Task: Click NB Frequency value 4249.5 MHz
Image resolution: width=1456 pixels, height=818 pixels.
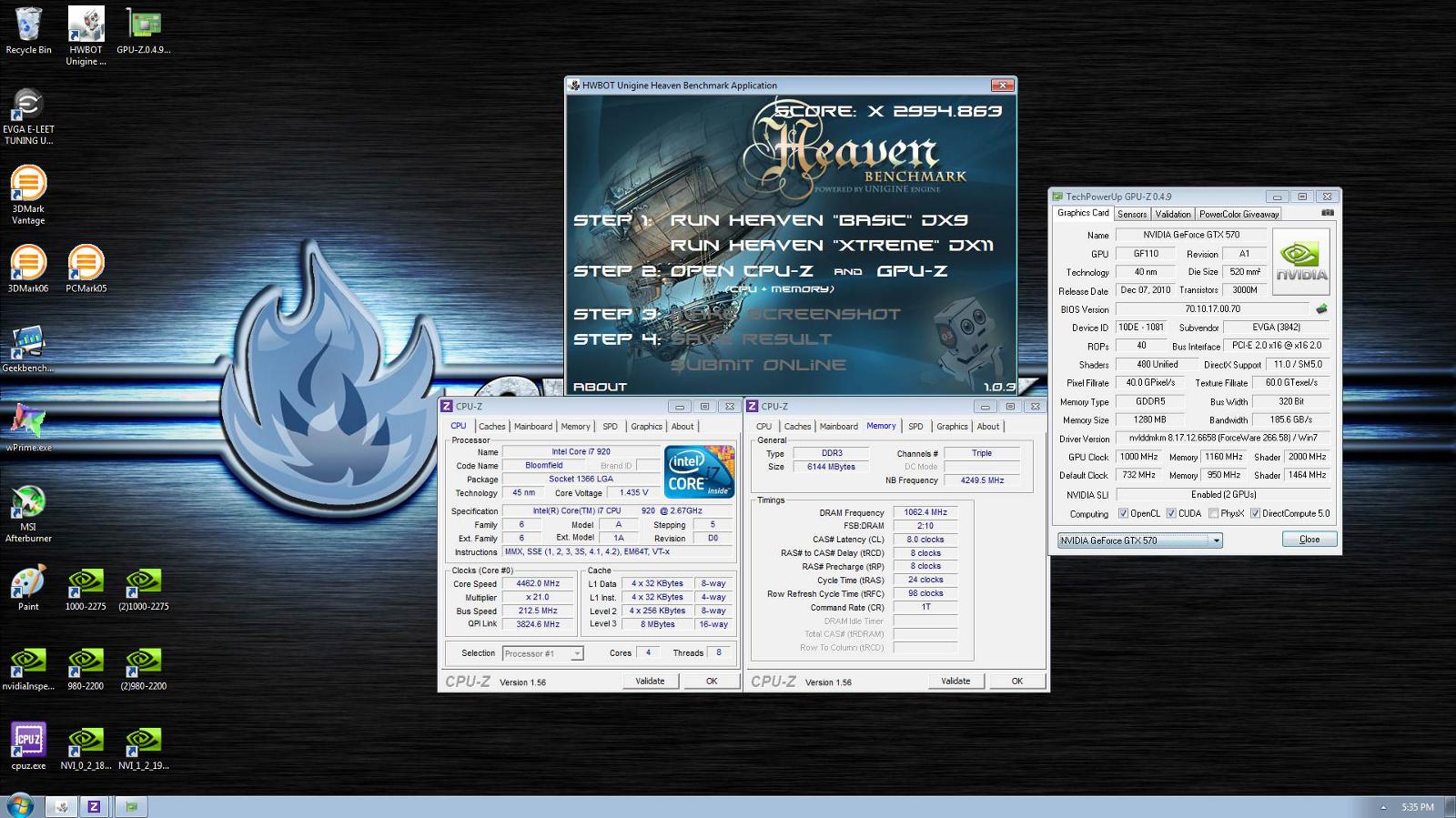Action: pos(982,480)
